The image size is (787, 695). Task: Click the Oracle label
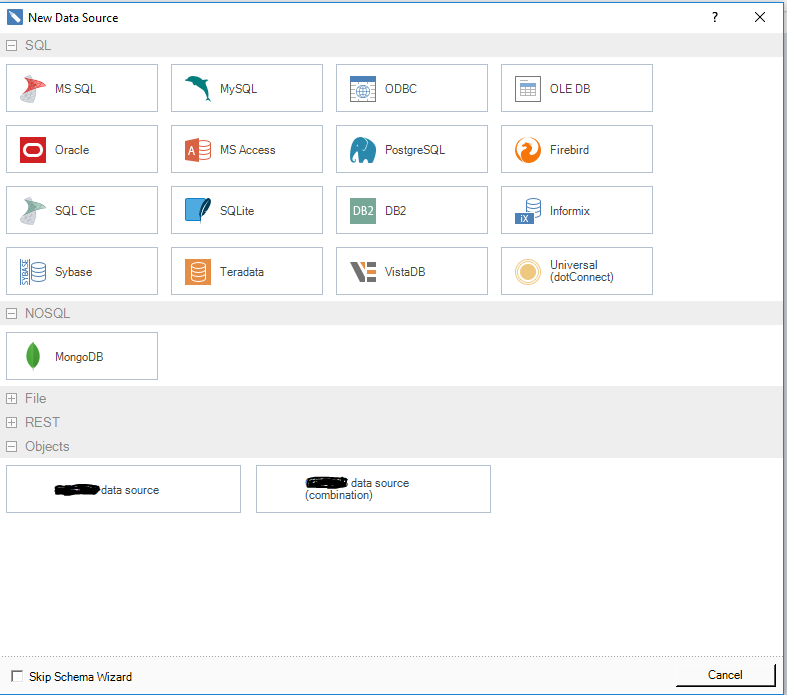tap(72, 150)
